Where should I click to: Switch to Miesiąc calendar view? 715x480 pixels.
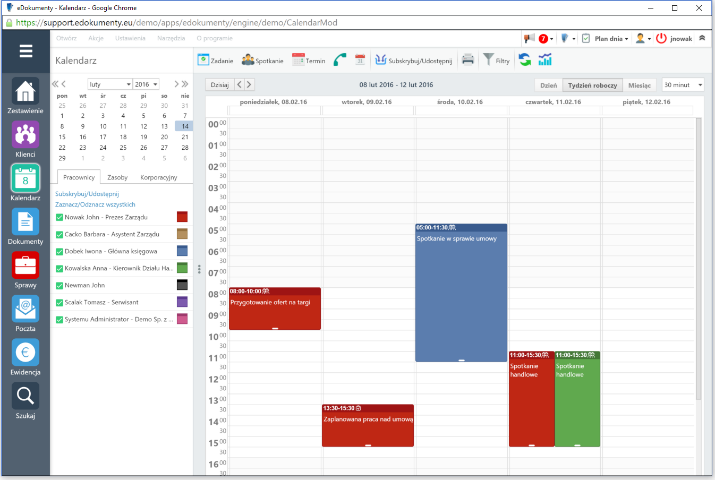(640, 85)
